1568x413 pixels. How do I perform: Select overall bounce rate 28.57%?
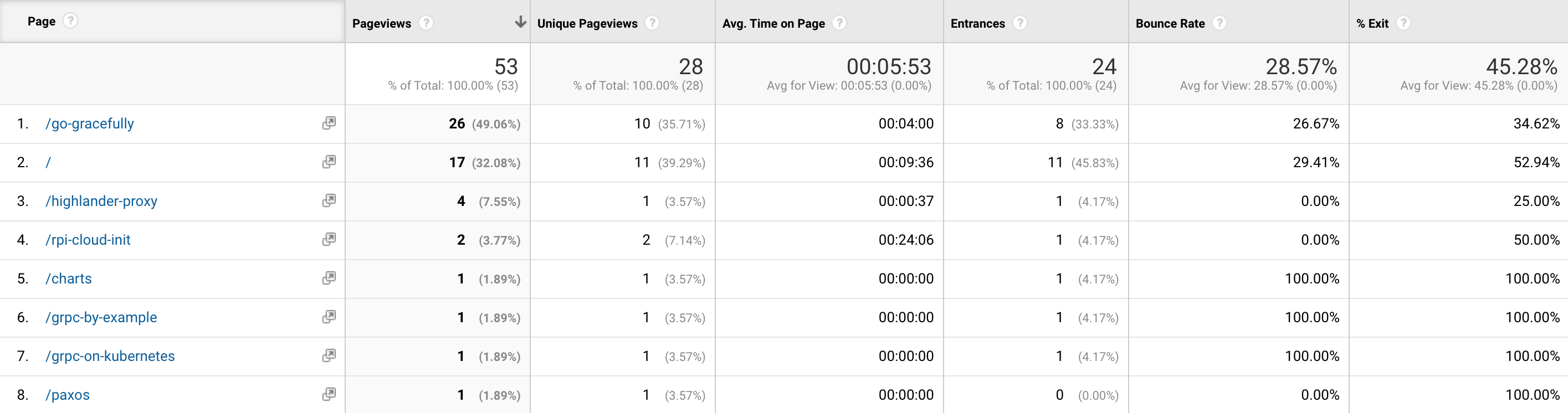(x=1301, y=66)
